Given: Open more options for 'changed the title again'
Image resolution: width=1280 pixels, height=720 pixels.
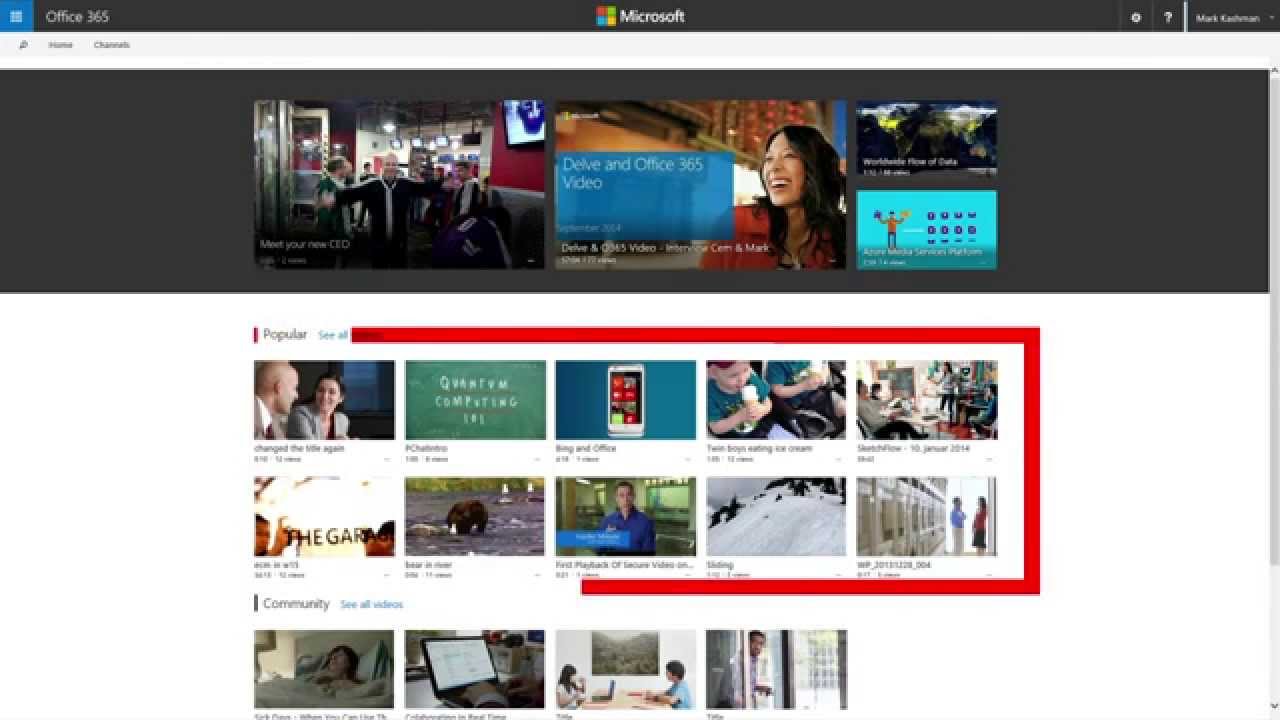Looking at the screenshot, I should (387, 460).
